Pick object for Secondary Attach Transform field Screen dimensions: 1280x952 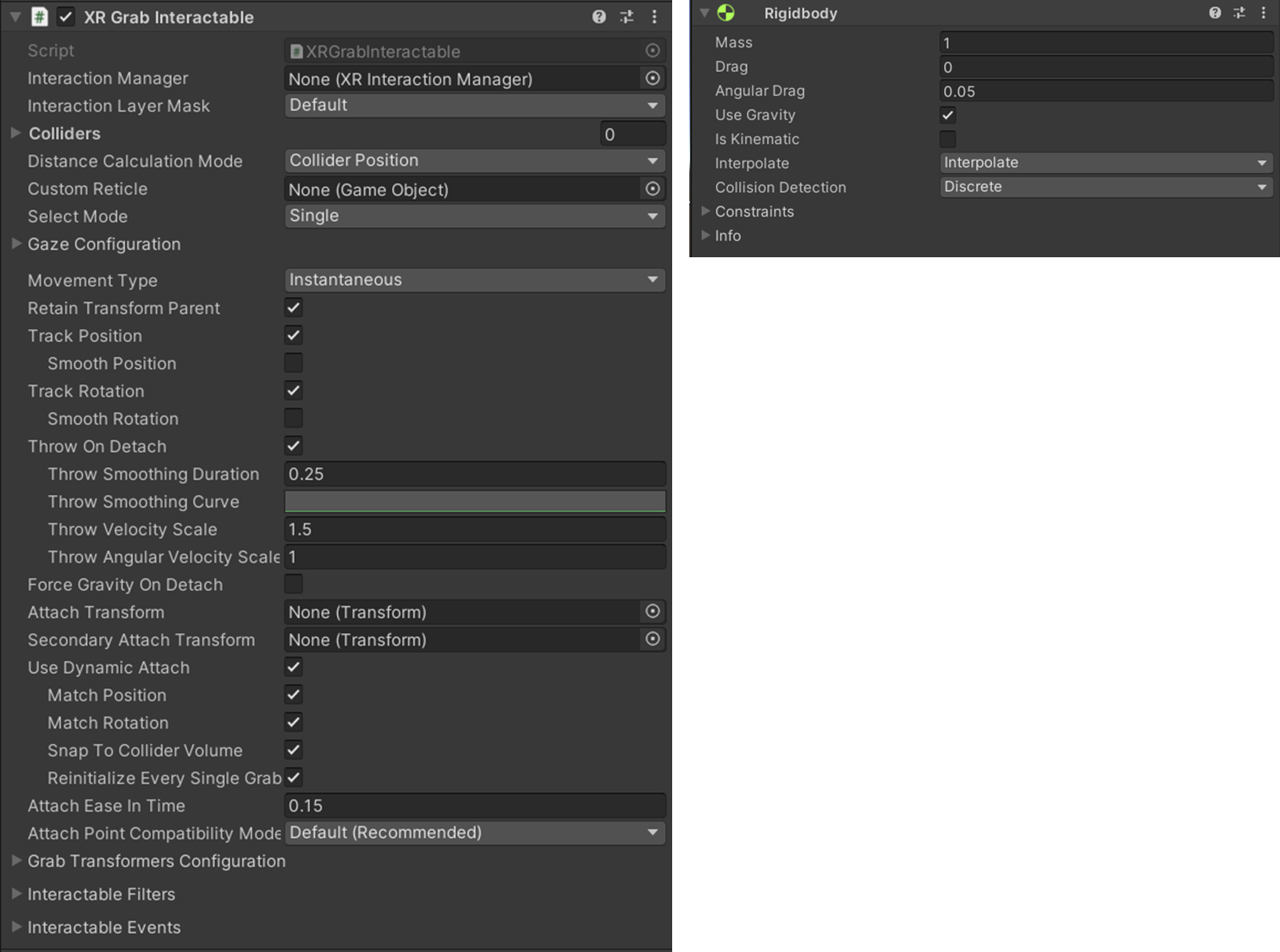(653, 639)
